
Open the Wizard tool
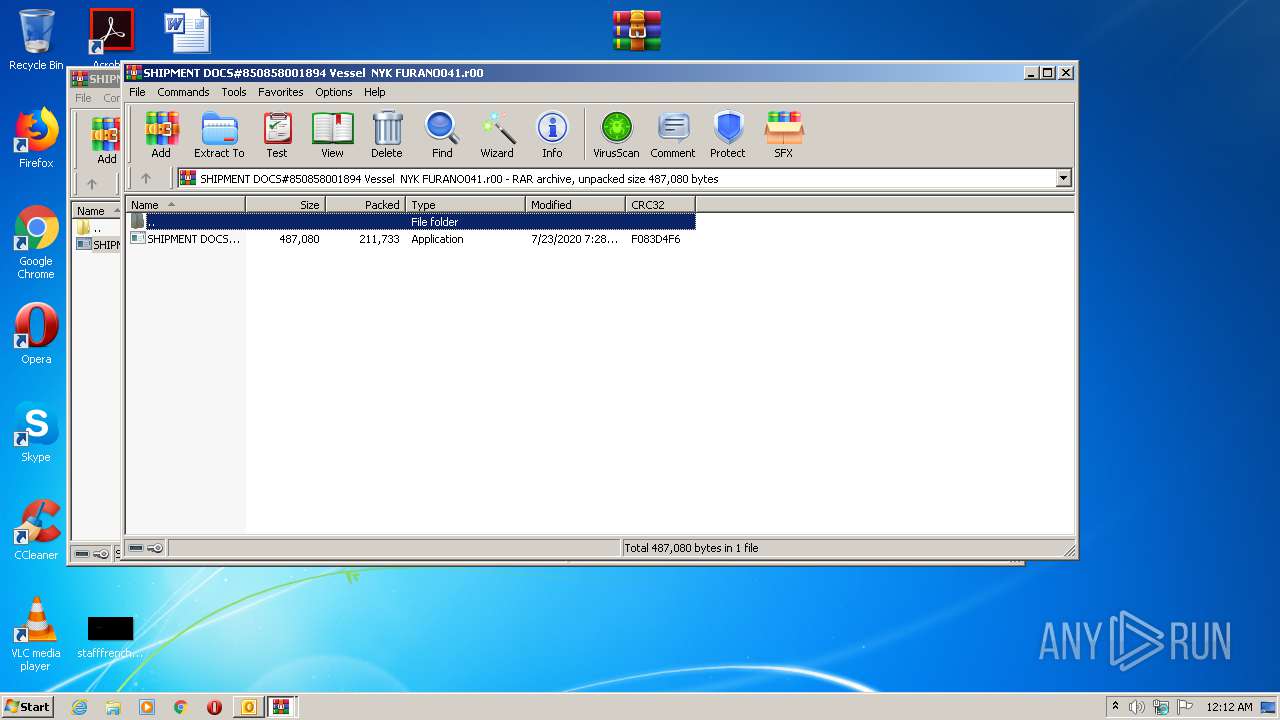click(497, 134)
